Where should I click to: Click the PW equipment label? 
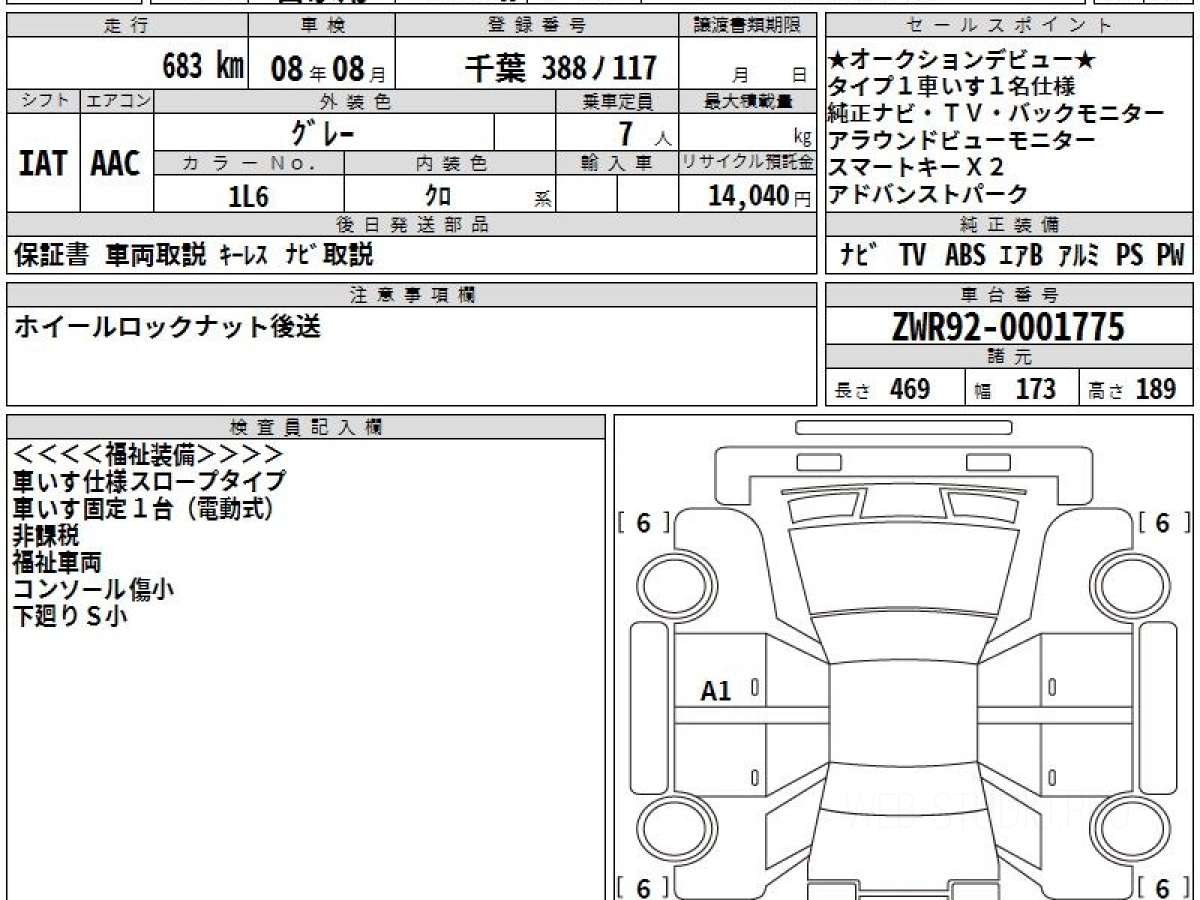point(1170,255)
